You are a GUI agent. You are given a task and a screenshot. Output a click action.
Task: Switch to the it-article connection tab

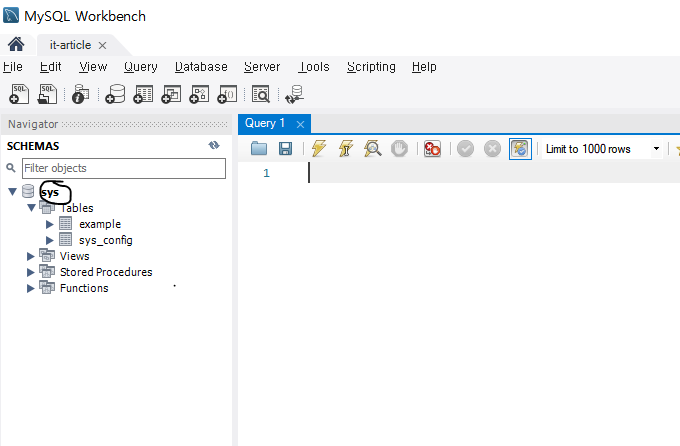pos(70,45)
